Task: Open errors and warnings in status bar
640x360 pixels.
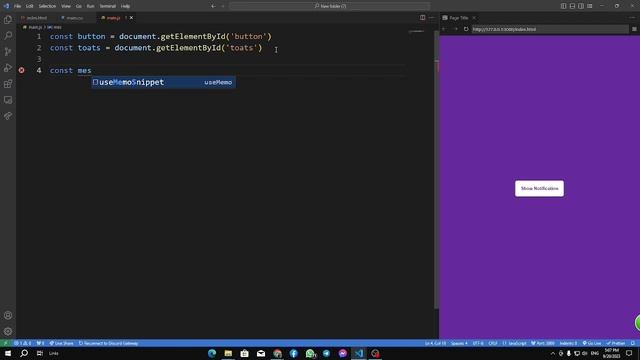Action: pyautogui.click(x=22, y=343)
